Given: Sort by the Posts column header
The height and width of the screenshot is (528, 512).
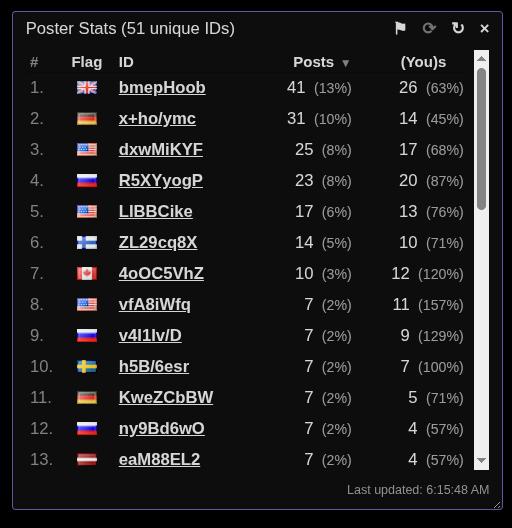Looking at the screenshot, I should pyautogui.click(x=313, y=62).
